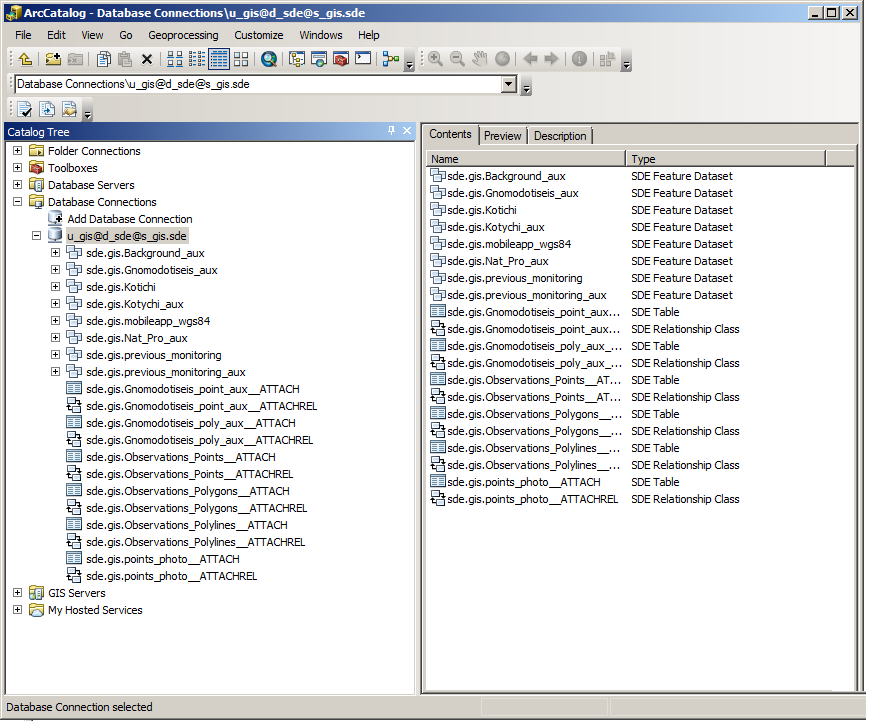Screen dimensions: 870x721
Task: Expand sde.gis.Background_aux in Catalog Tree
Action: point(55,253)
